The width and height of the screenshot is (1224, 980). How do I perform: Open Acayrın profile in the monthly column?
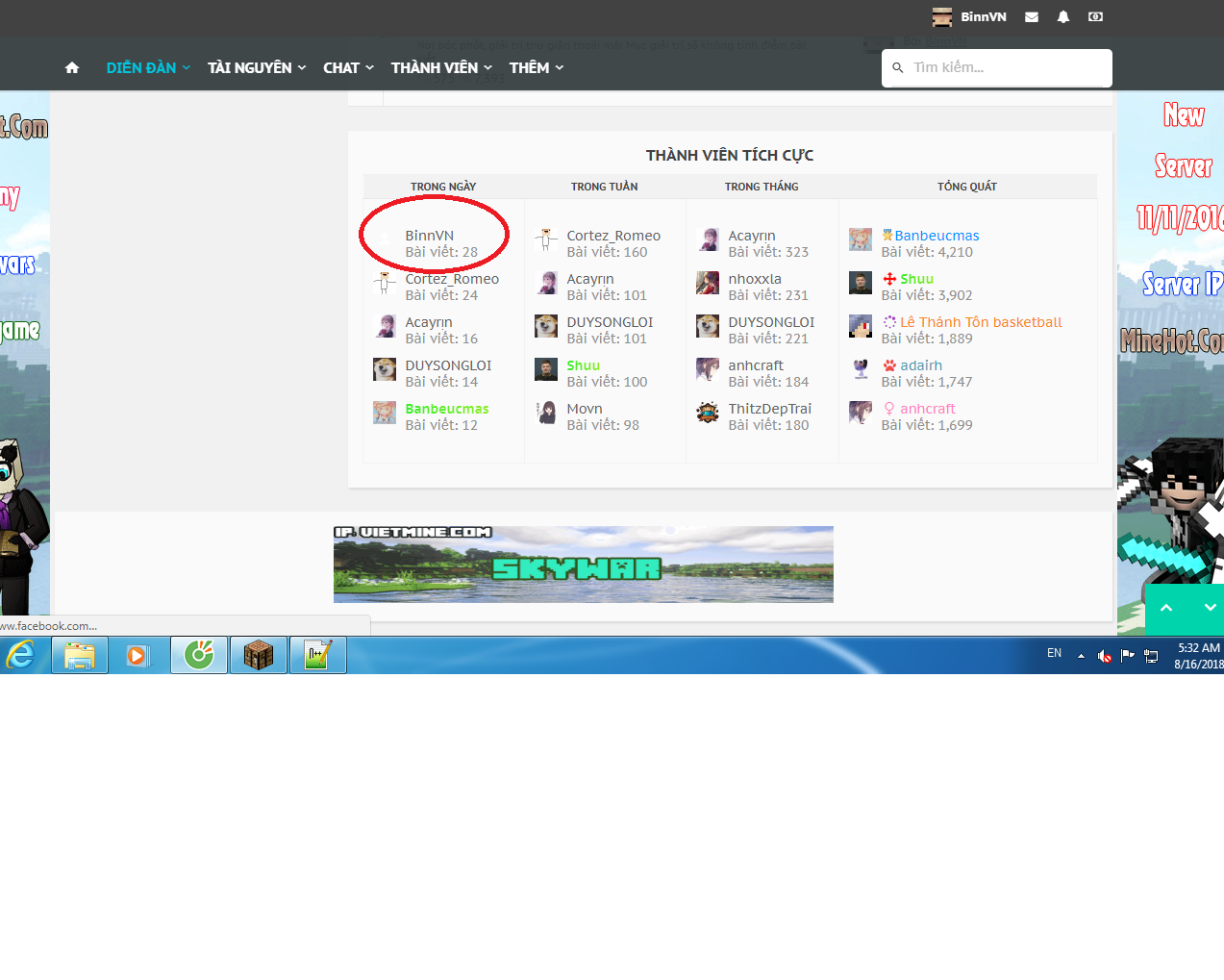(752, 236)
